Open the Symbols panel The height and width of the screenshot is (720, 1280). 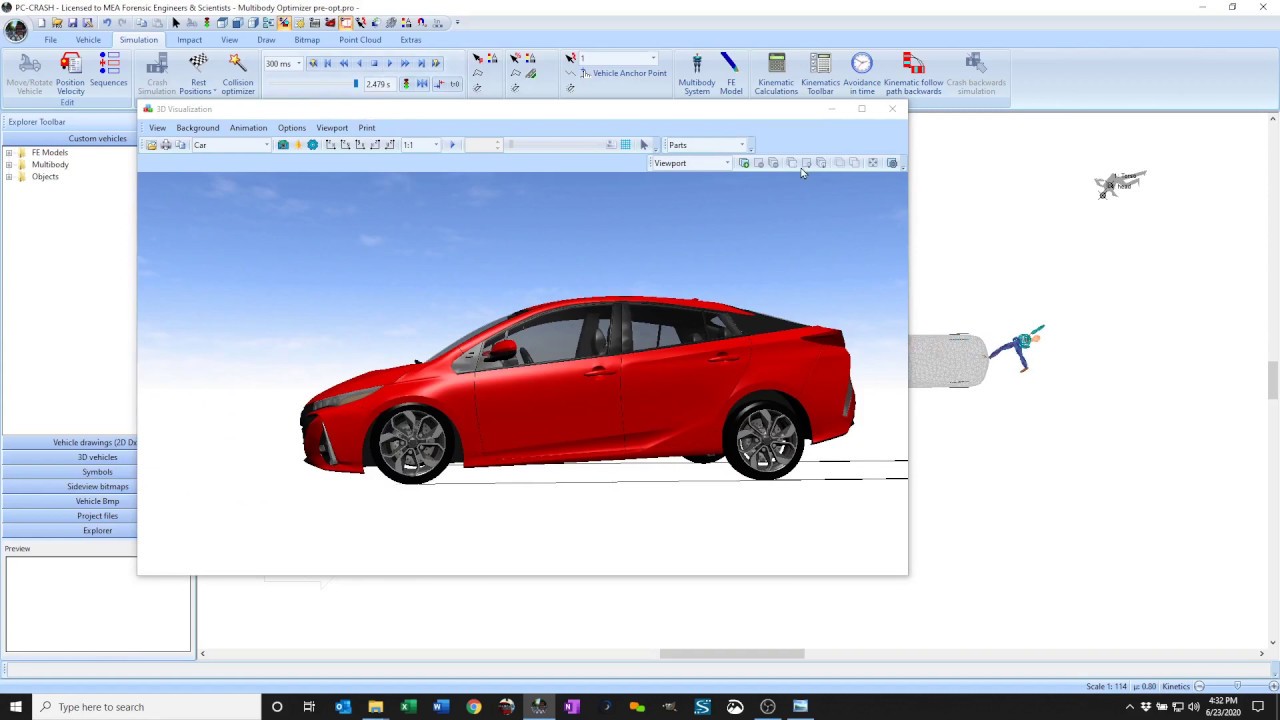click(69, 472)
